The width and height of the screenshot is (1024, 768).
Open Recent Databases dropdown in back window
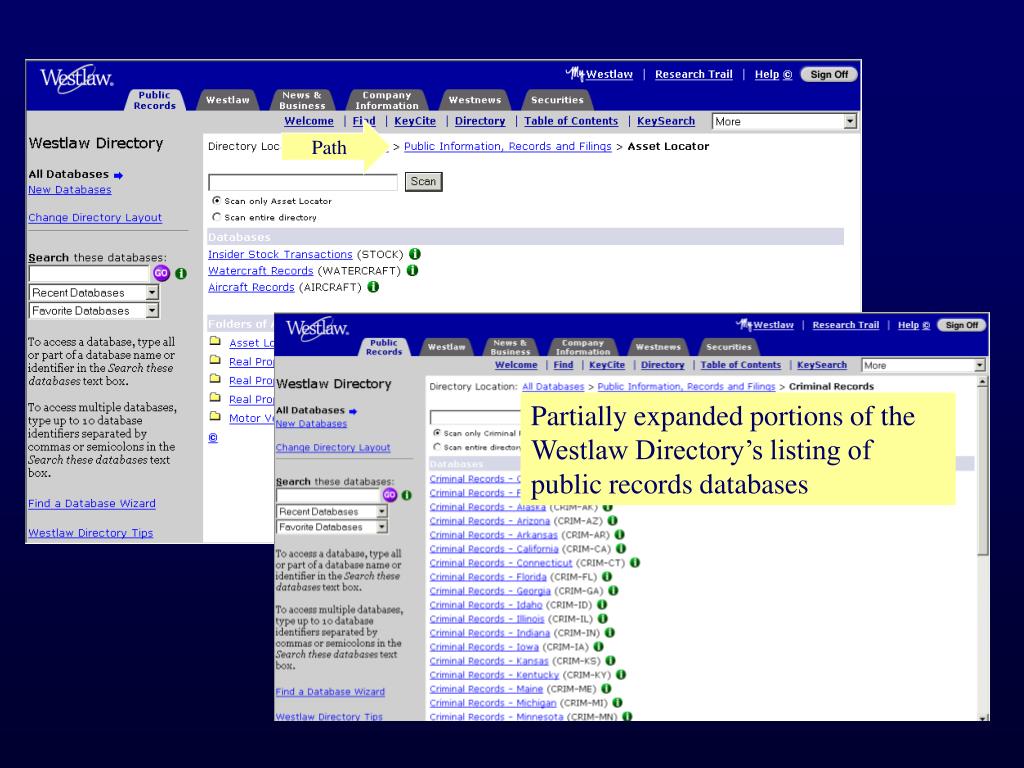coord(152,293)
